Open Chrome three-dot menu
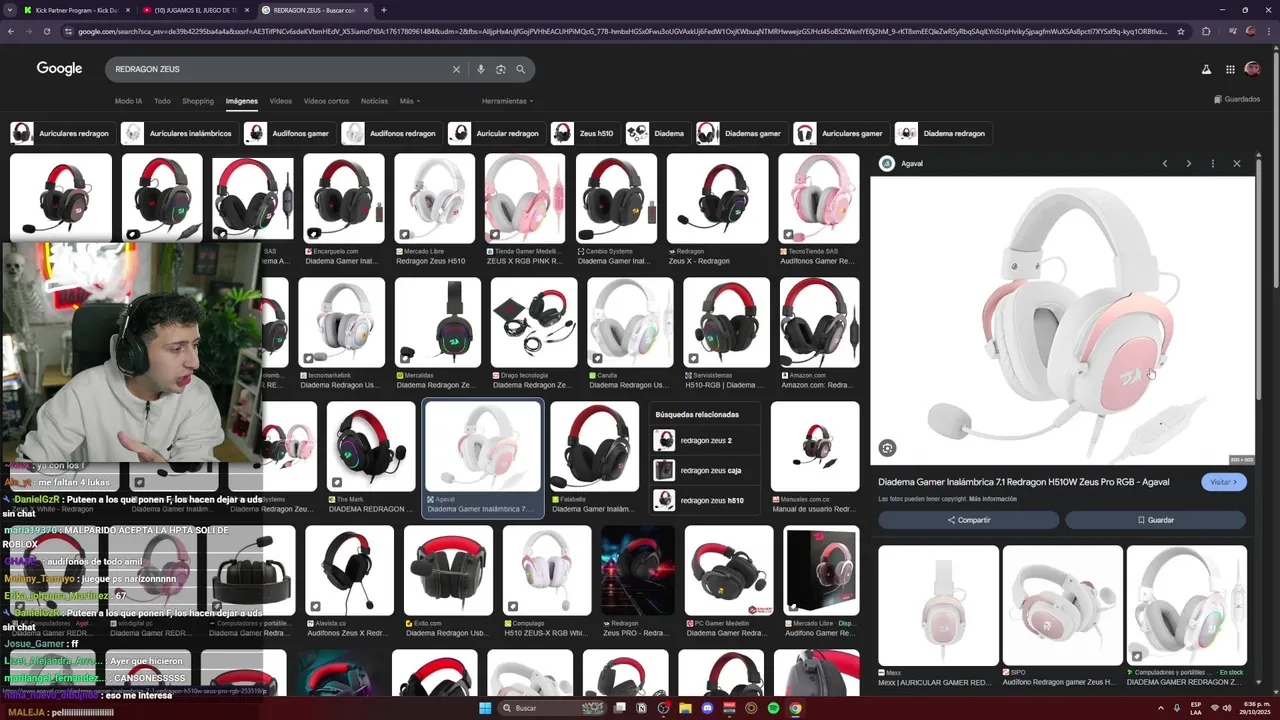1280x720 pixels. coord(1269,31)
